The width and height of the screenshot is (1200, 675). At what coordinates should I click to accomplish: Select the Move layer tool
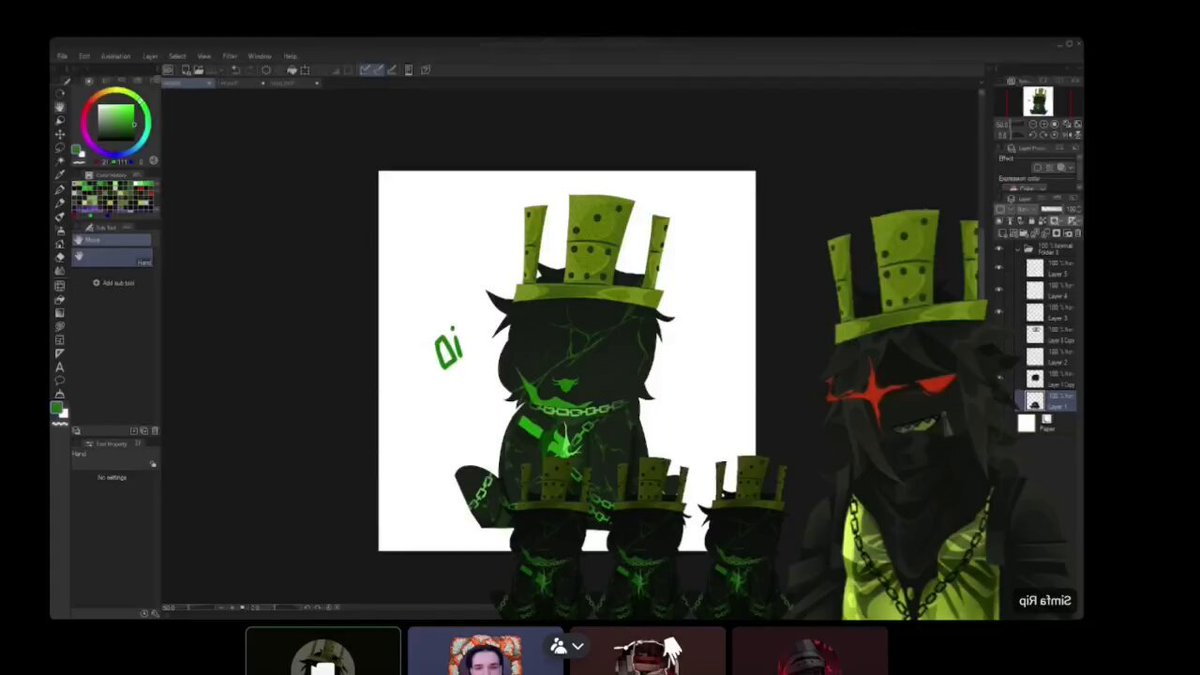pos(60,133)
